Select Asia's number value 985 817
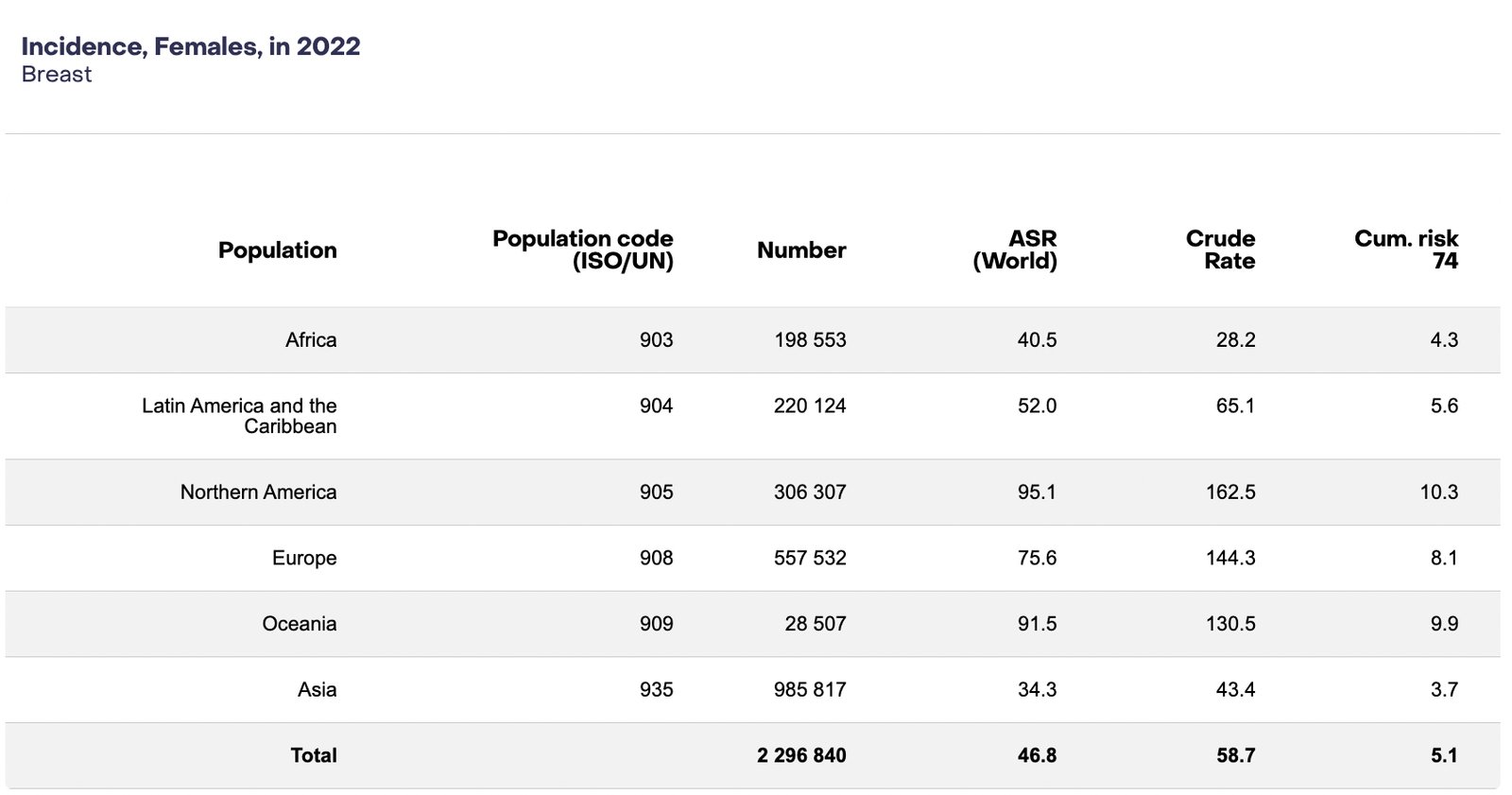Image resolution: width=1512 pixels, height=795 pixels. [810, 690]
